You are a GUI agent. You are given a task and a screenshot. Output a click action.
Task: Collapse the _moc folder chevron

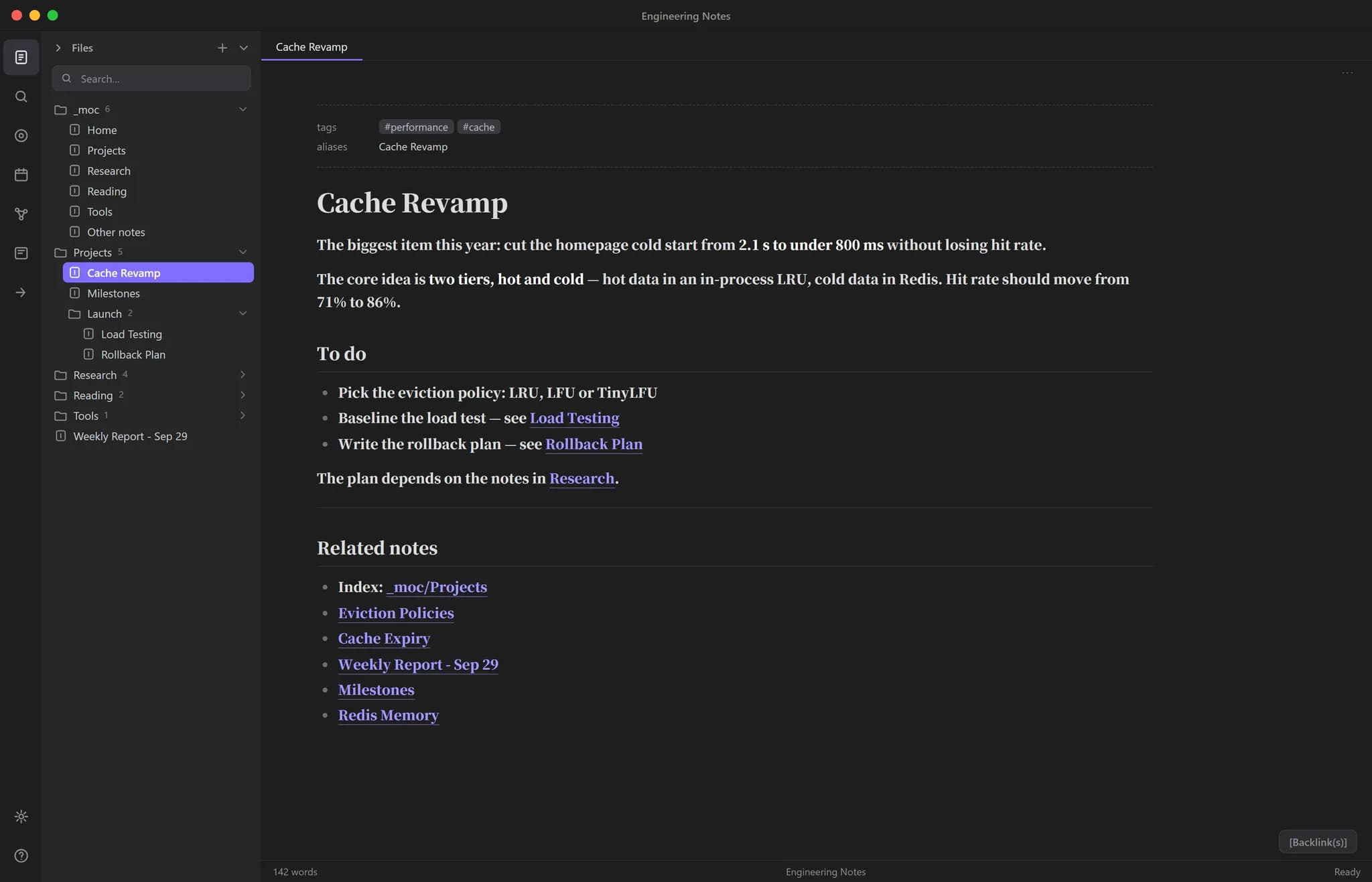click(243, 109)
